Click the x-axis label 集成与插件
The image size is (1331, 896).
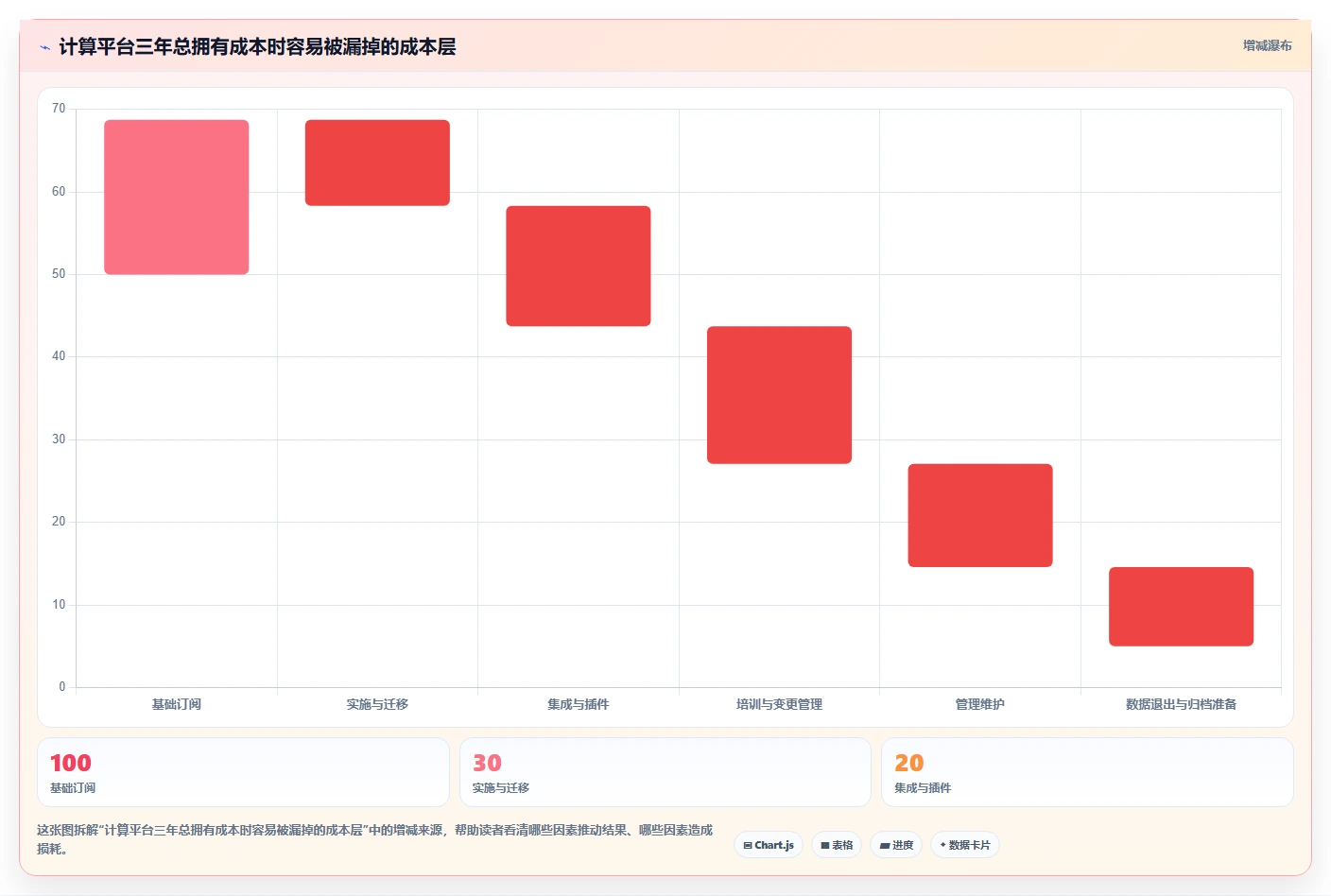[x=579, y=704]
